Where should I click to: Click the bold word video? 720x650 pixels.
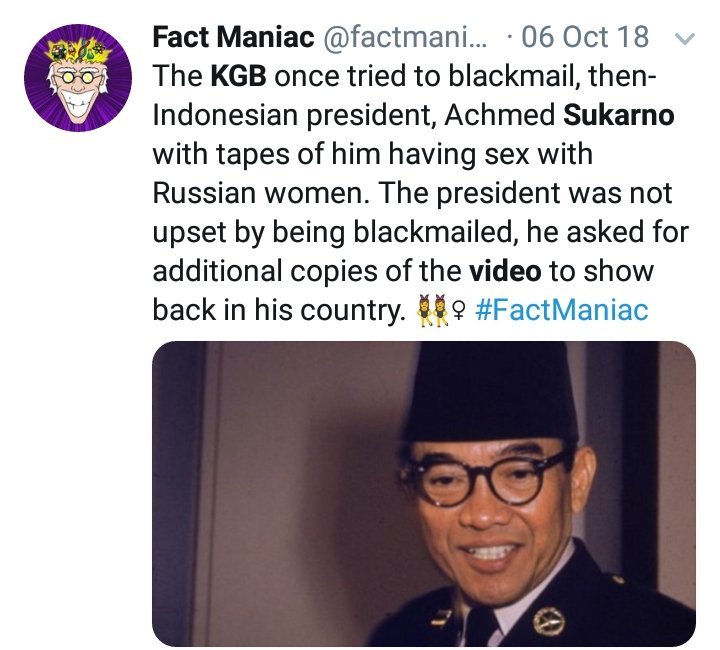(x=505, y=271)
